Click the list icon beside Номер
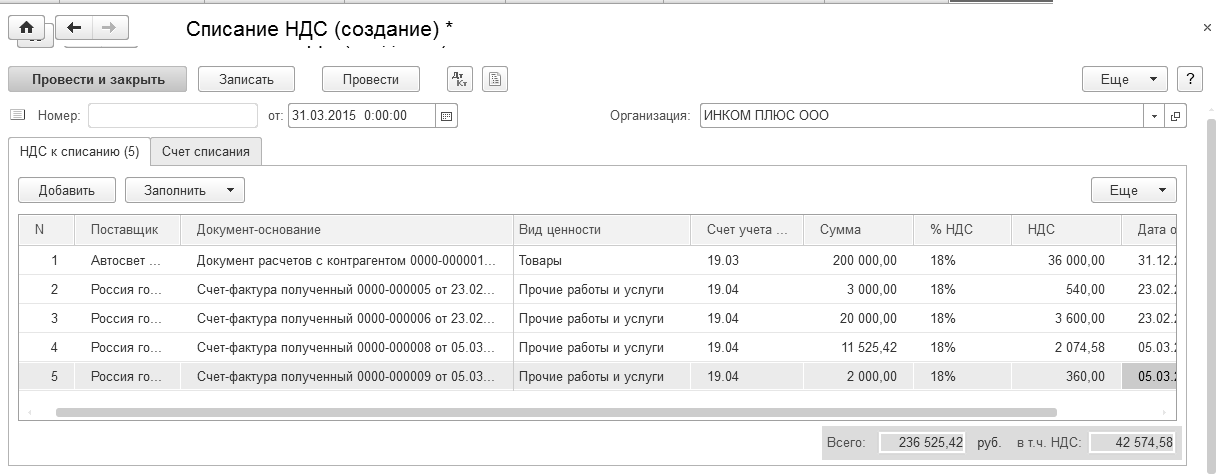The width and height of the screenshot is (1220, 475). pyautogui.click(x=17, y=116)
